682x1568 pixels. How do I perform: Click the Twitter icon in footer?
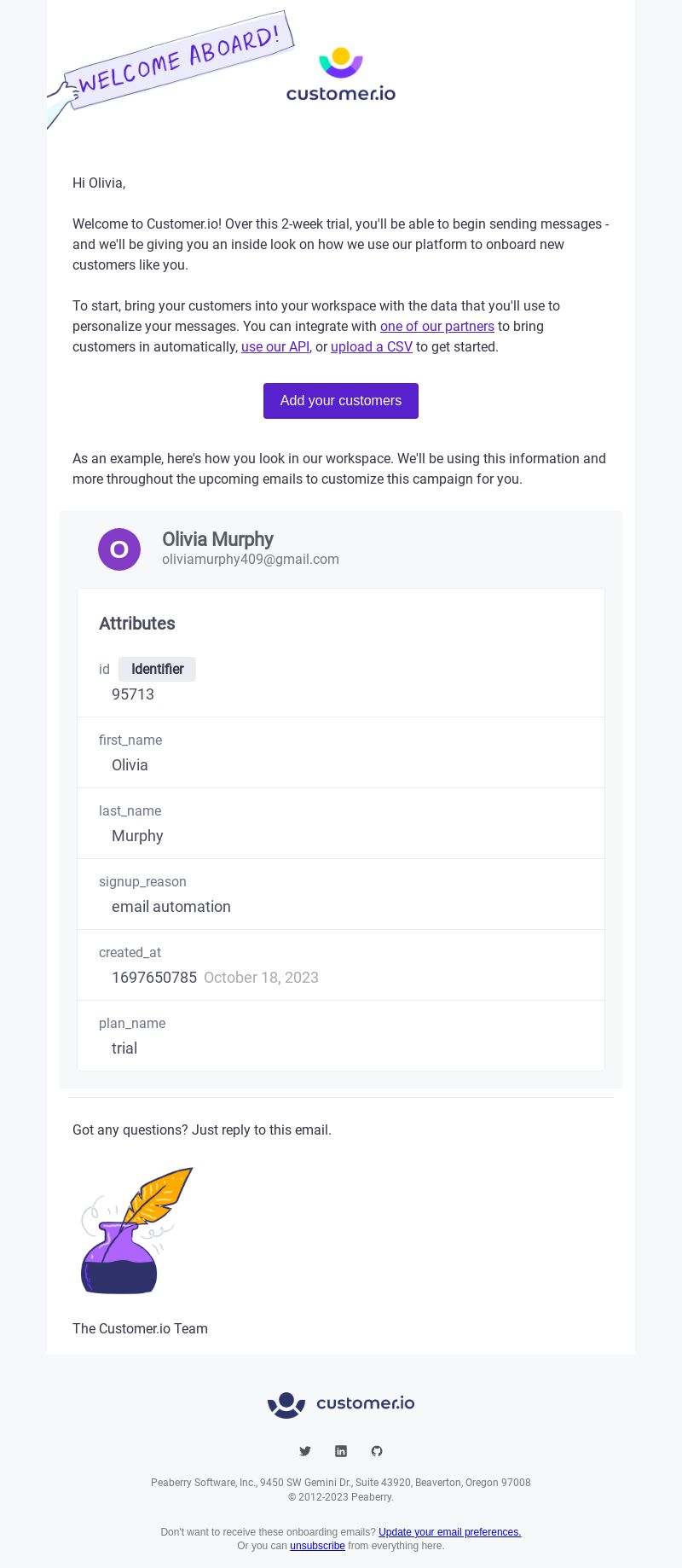[x=305, y=1451]
